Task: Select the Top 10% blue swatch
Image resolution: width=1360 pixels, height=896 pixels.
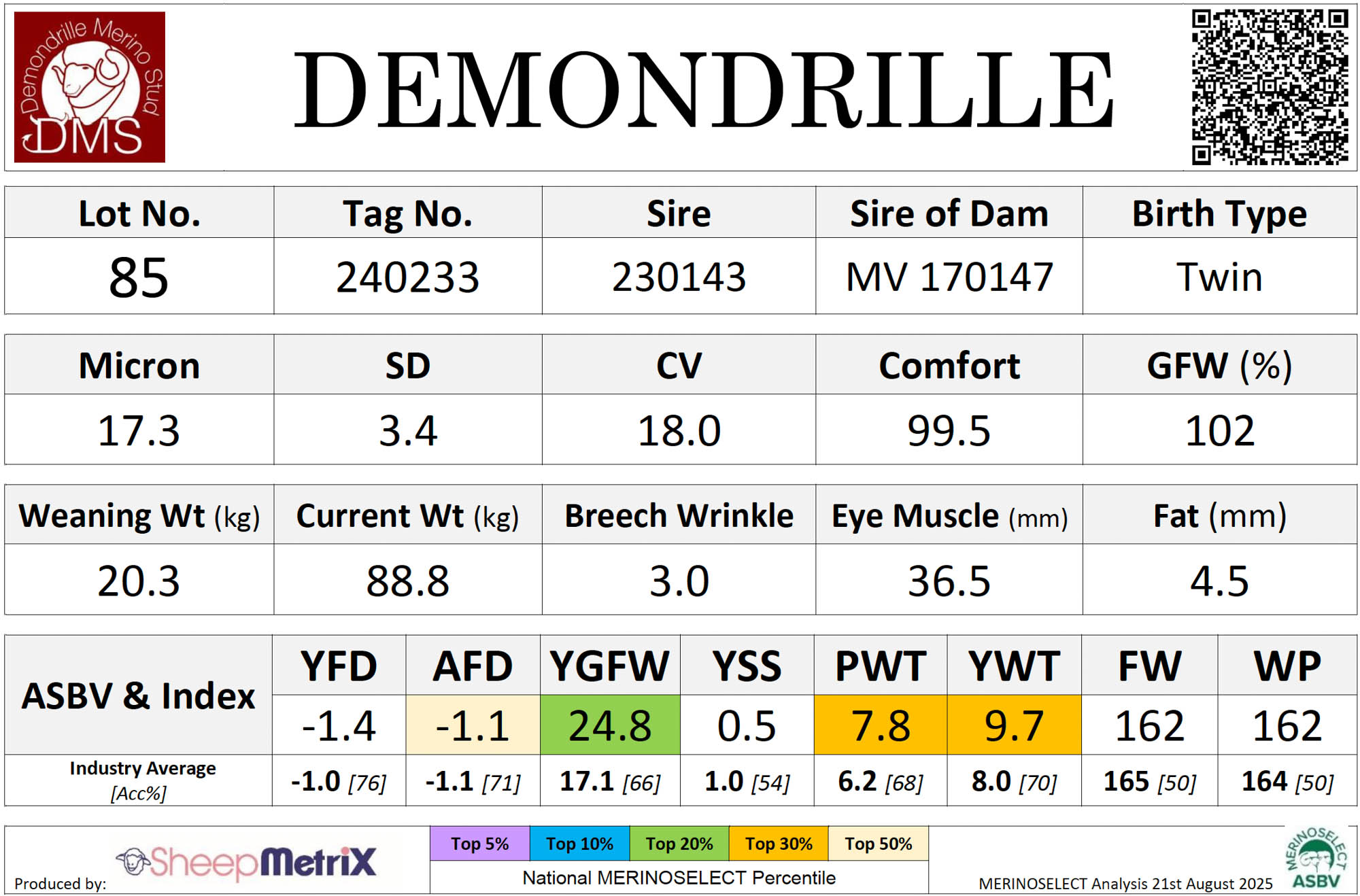Action: pos(579,844)
